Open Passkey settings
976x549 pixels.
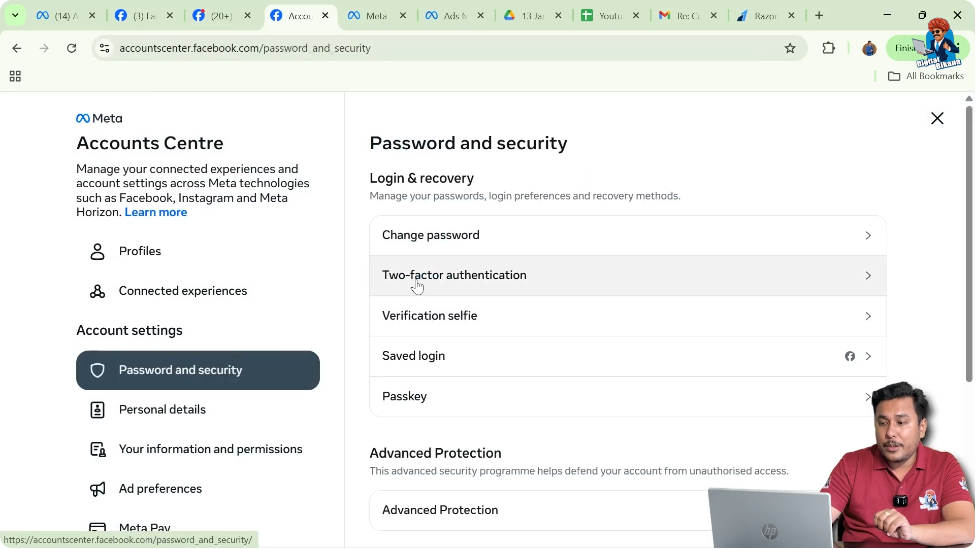[627, 396]
